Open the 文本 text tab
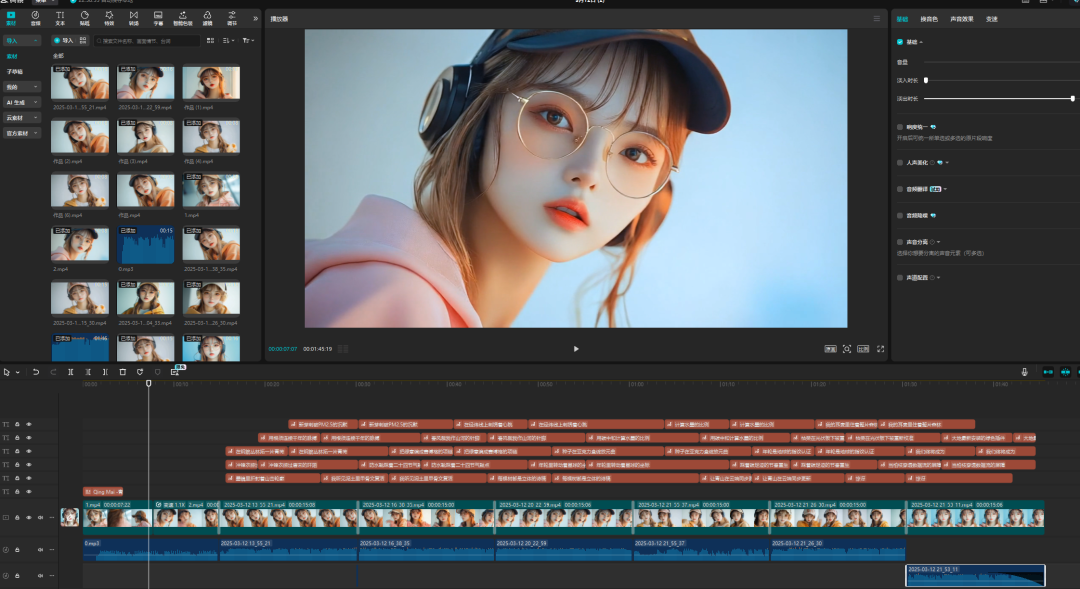The height and width of the screenshot is (589, 1080). (60, 18)
